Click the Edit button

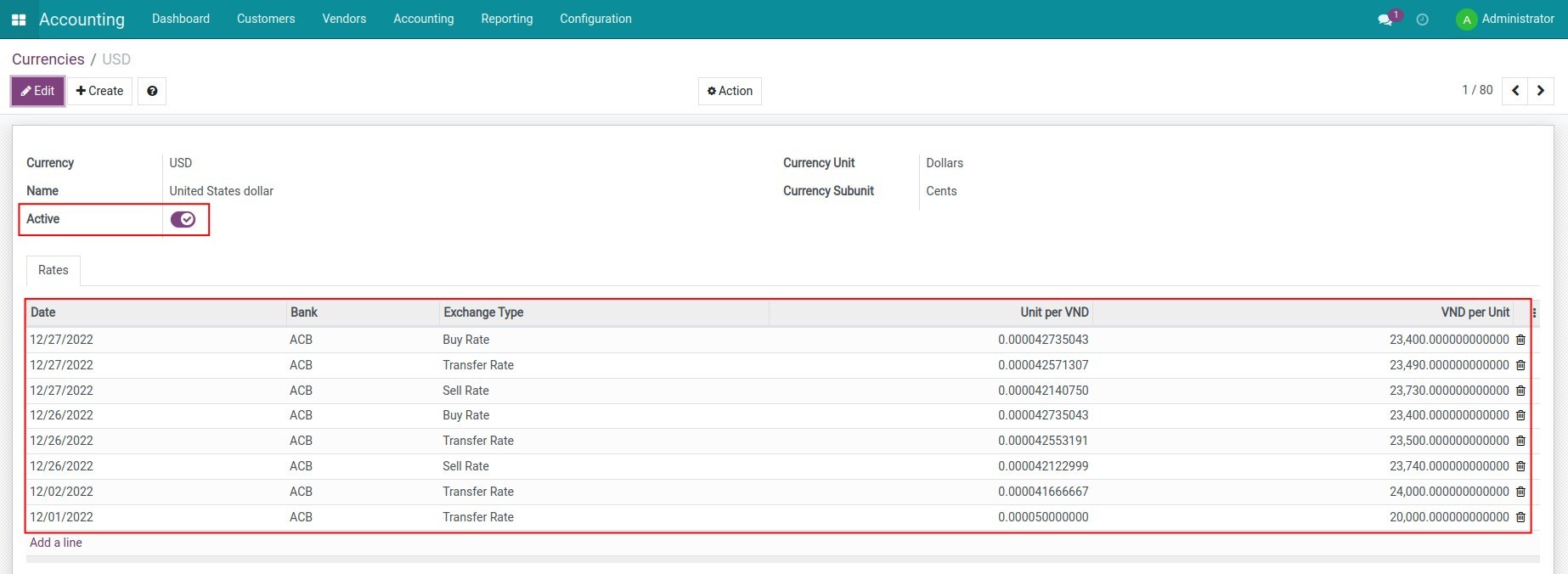coord(38,91)
